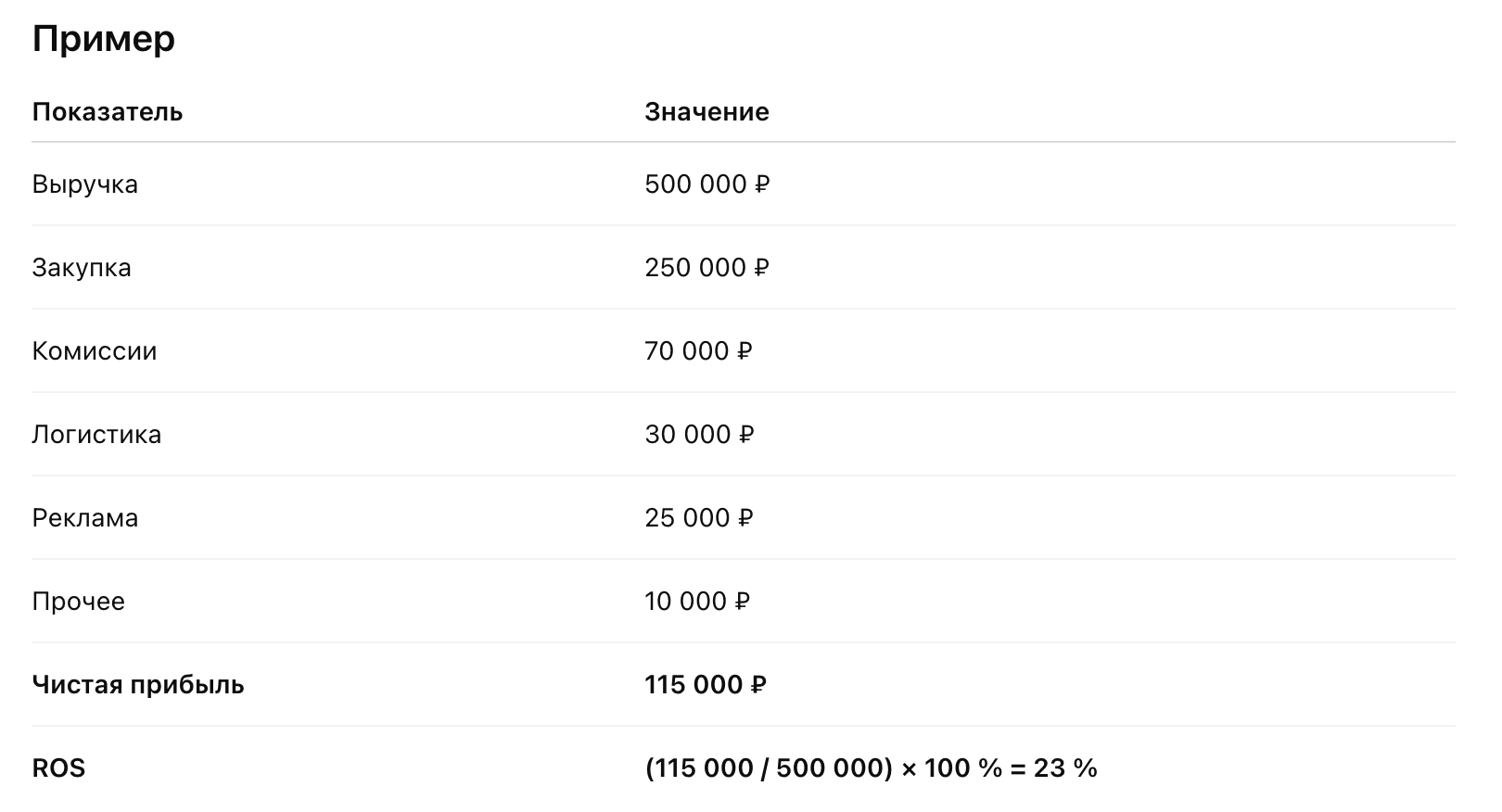Screen dimensions: 1502x812
Task: Click the 30 000 ₽ logistics value
Action: point(699,435)
